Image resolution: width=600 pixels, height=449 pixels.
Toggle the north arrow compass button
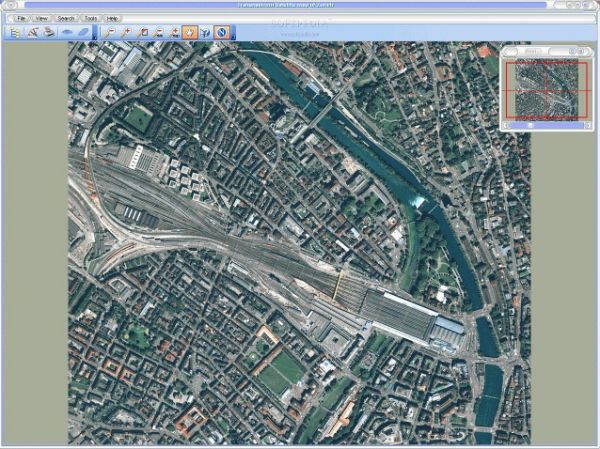(x=222, y=33)
